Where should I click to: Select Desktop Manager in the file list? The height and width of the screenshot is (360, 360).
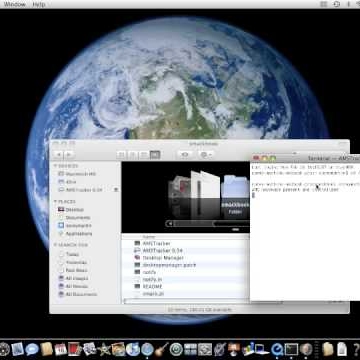tap(185, 258)
